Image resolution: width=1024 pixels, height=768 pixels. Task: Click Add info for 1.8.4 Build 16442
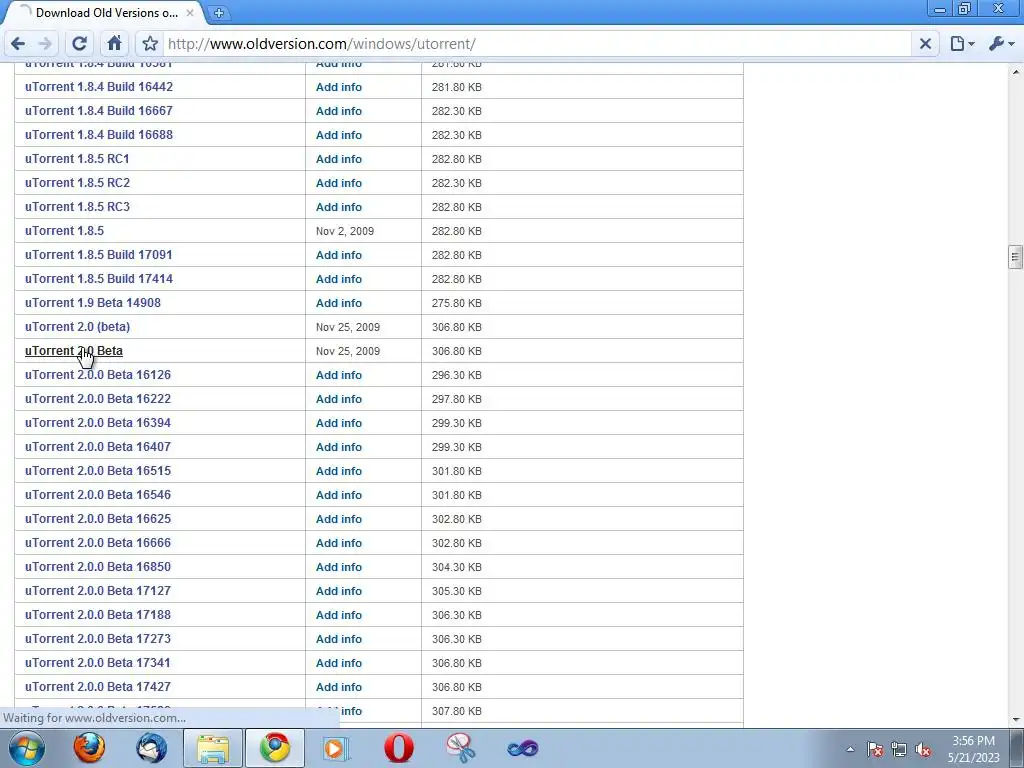tap(339, 87)
